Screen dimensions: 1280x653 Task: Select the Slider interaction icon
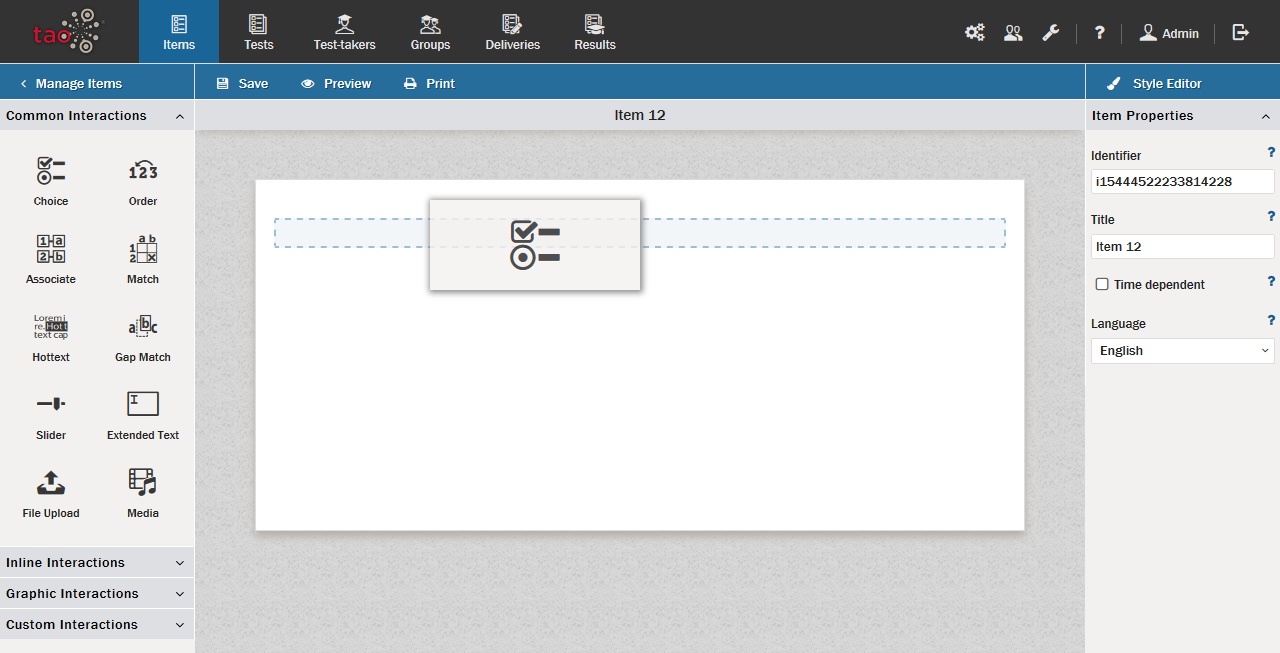point(51,405)
